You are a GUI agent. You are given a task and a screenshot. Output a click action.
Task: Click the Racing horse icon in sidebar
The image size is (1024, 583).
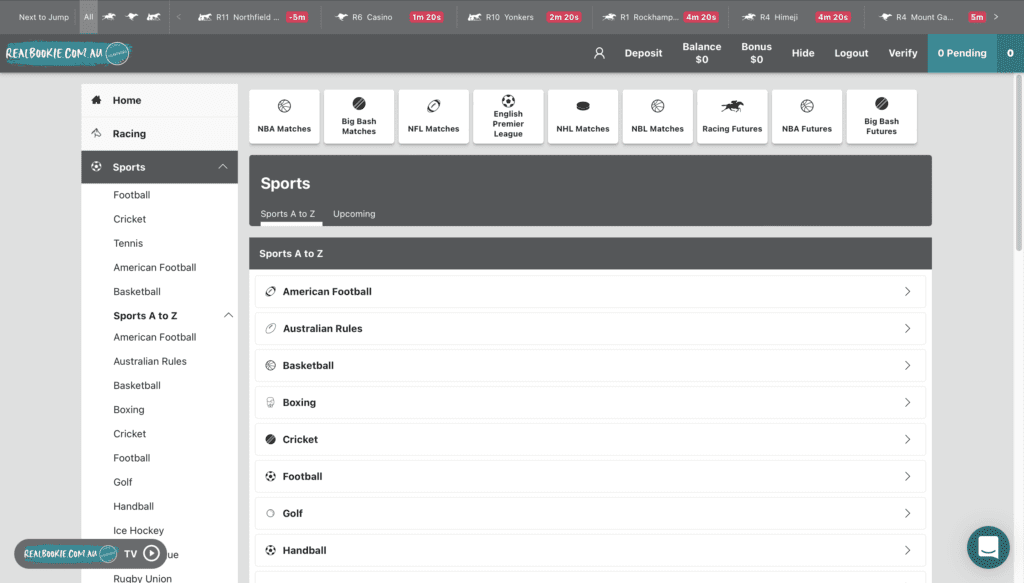click(97, 133)
